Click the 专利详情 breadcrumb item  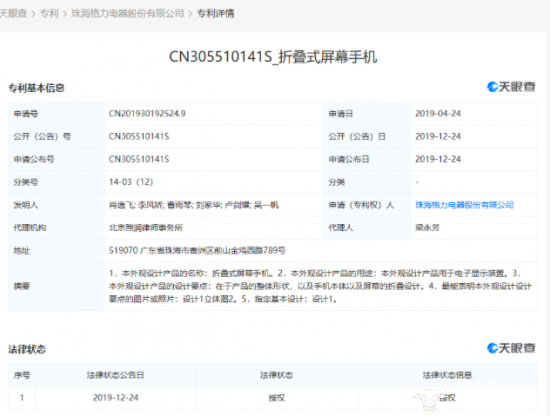pyautogui.click(x=215, y=14)
